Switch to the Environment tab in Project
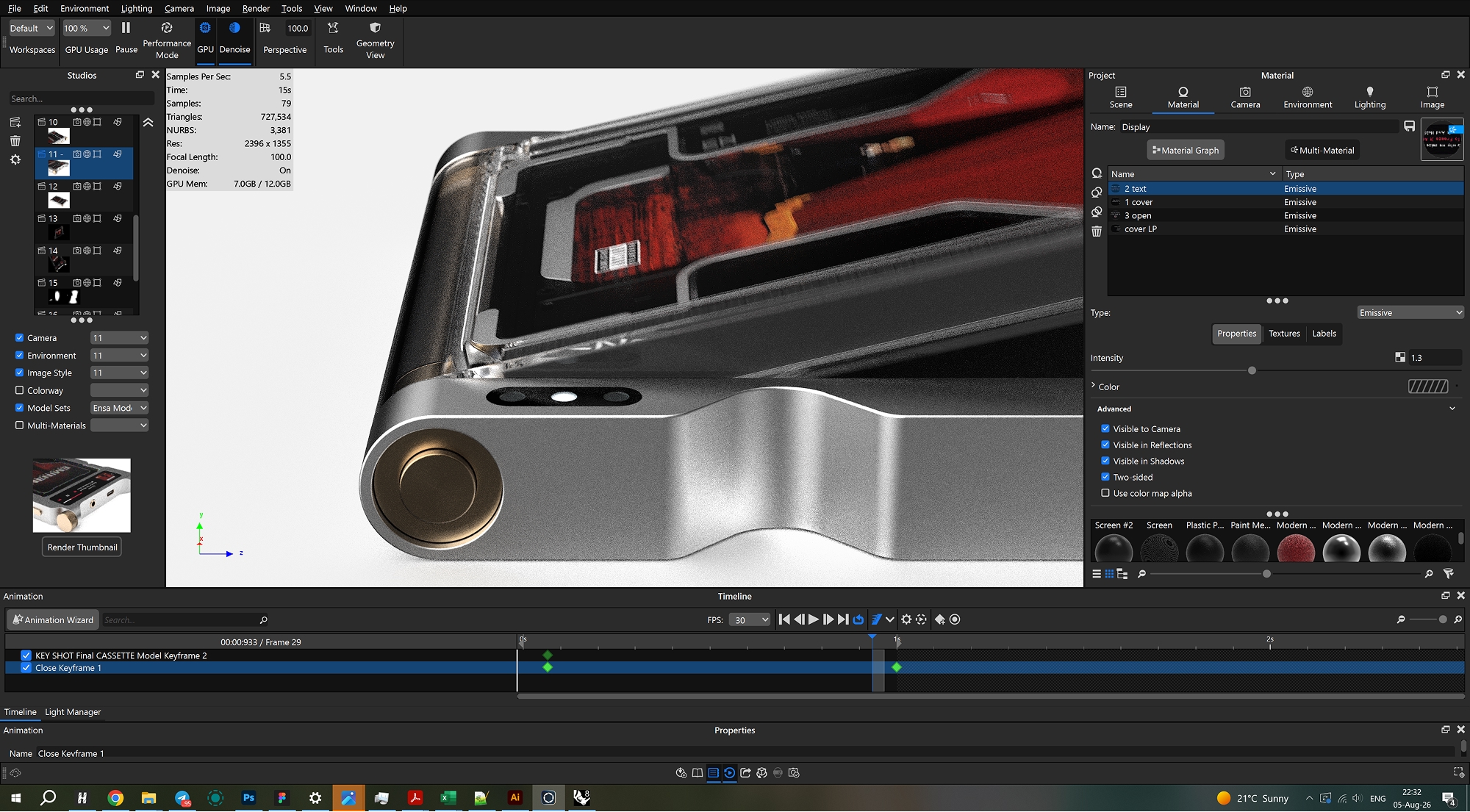This screenshot has width=1470, height=812. 1308,98
